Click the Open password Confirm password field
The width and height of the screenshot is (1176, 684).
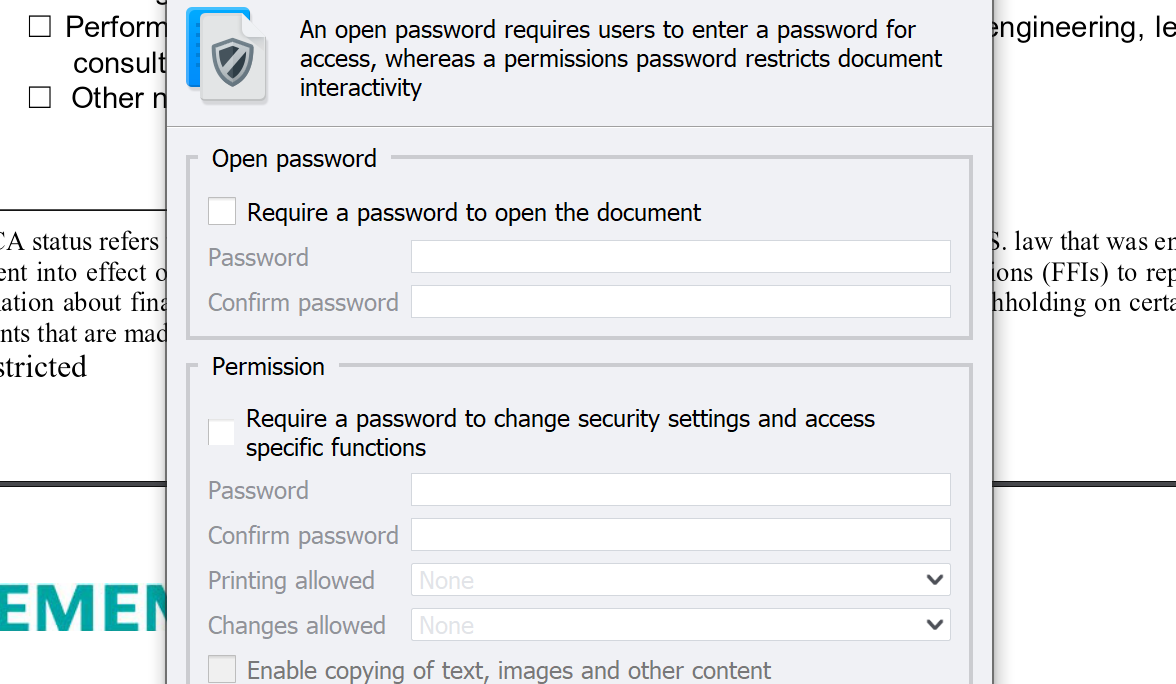(680, 302)
